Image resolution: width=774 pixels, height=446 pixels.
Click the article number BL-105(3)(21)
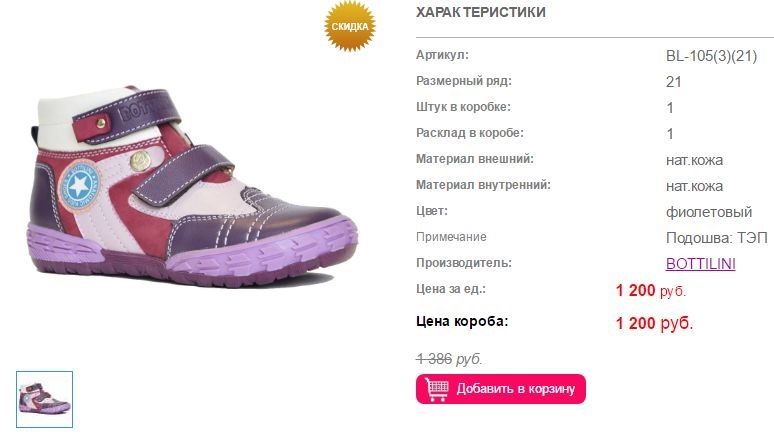pyautogui.click(x=711, y=56)
